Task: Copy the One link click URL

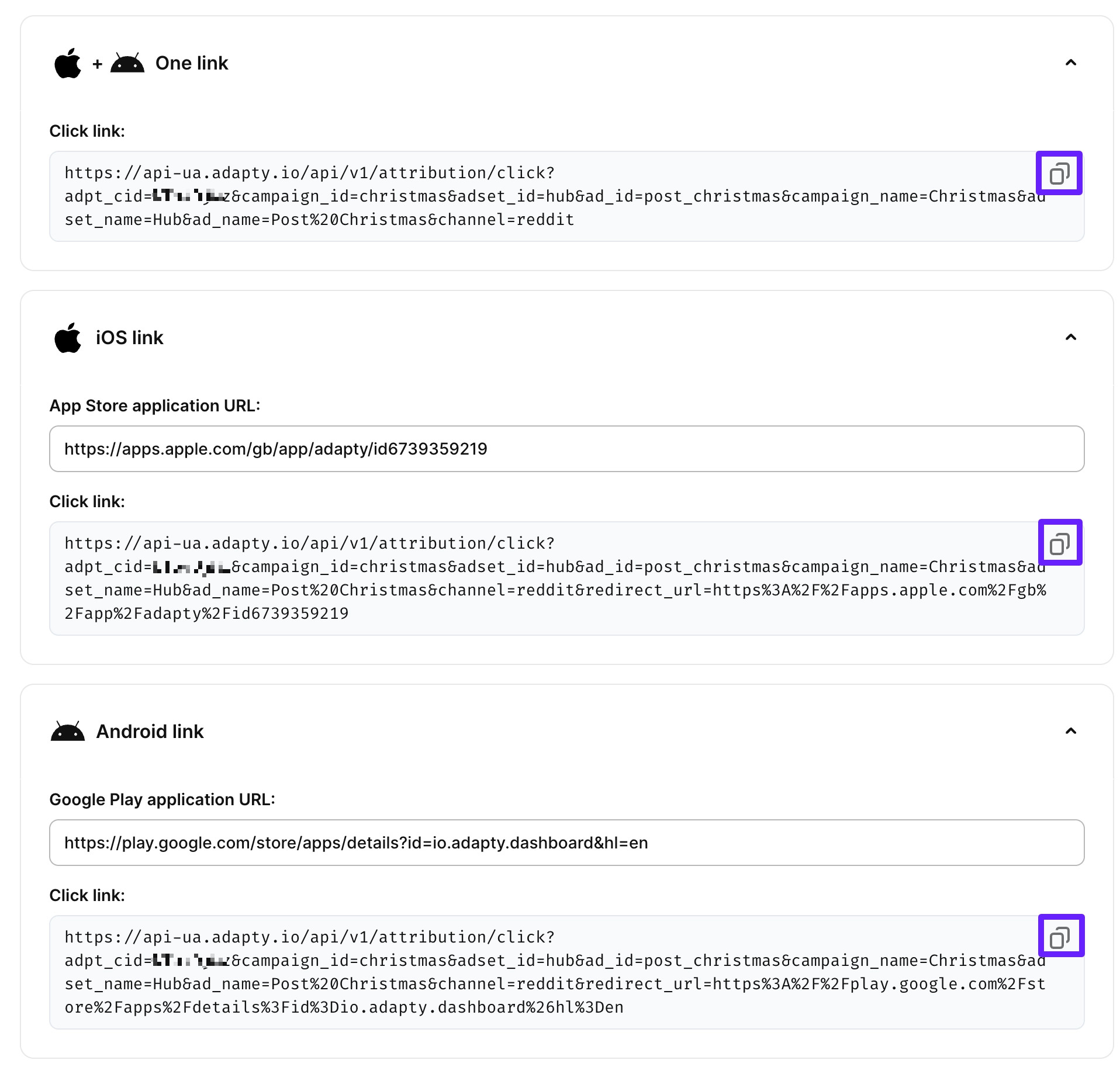Action: pos(1059,174)
